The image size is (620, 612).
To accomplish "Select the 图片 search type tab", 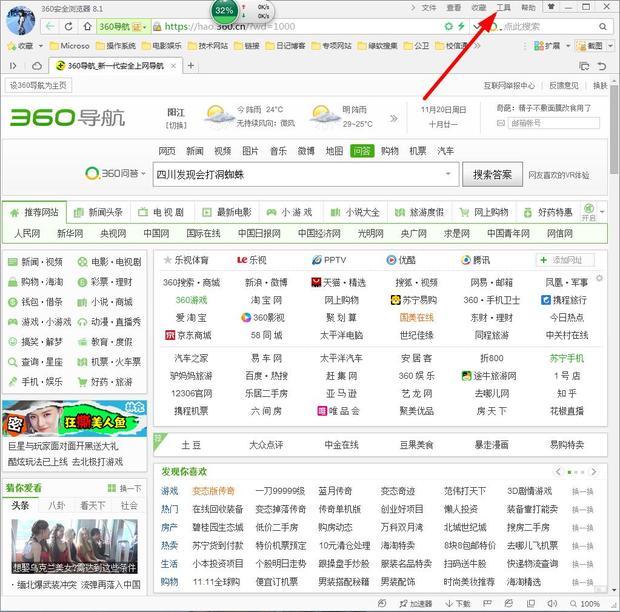I will (x=250, y=151).
